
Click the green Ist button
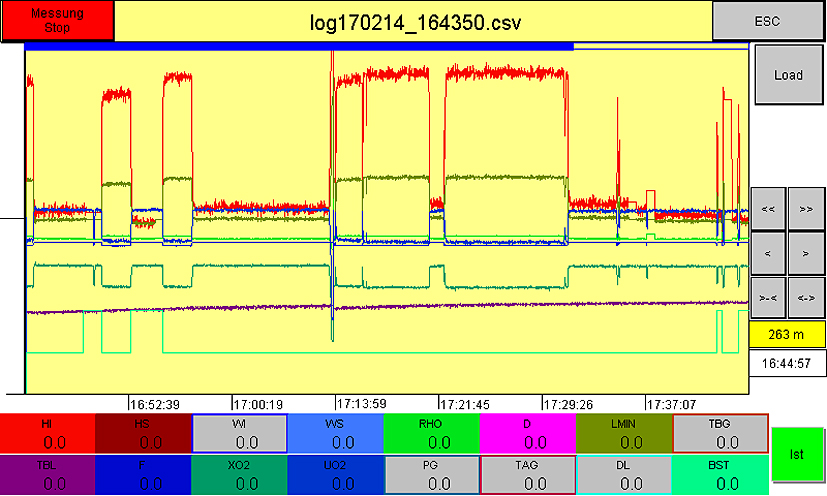point(797,454)
